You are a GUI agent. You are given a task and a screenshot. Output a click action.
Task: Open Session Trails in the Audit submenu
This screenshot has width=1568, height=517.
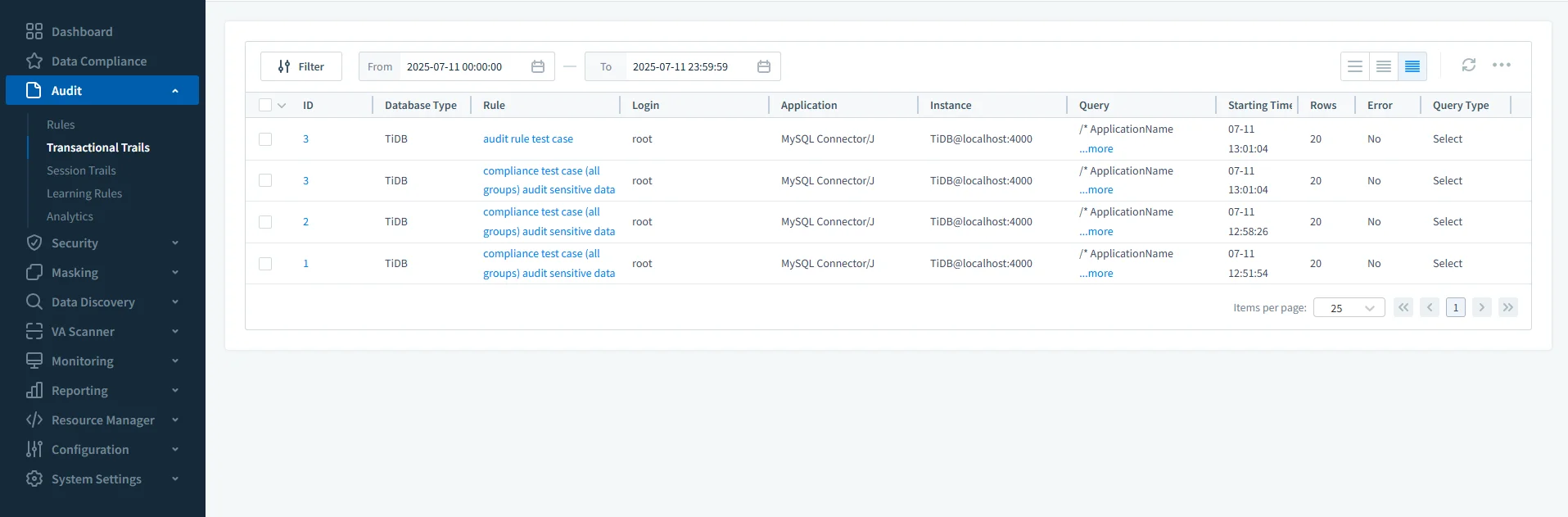[81, 170]
